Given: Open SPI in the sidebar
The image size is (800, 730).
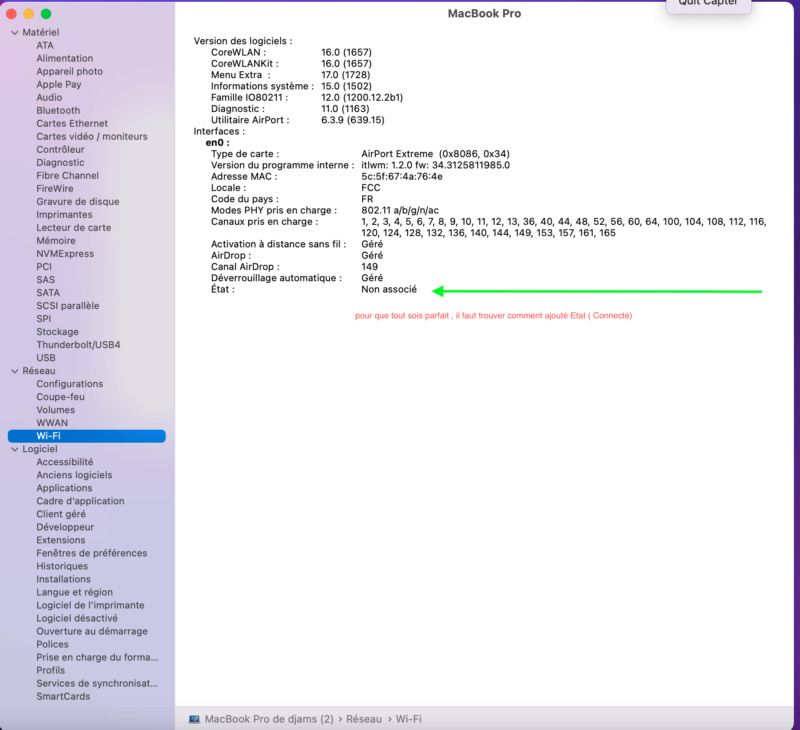Looking at the screenshot, I should (44, 318).
